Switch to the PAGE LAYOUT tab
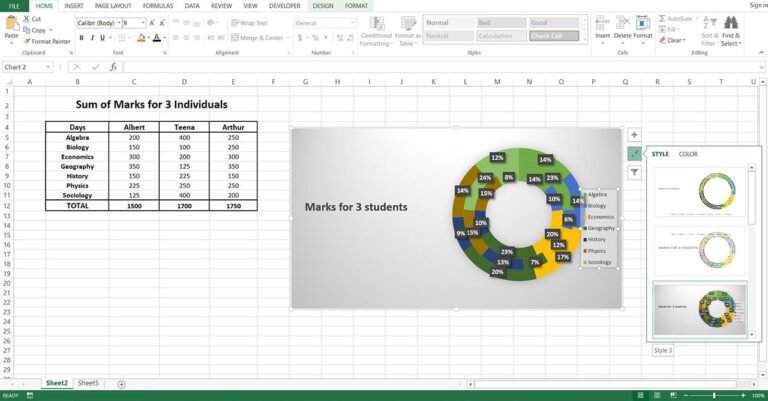 pyautogui.click(x=113, y=6)
